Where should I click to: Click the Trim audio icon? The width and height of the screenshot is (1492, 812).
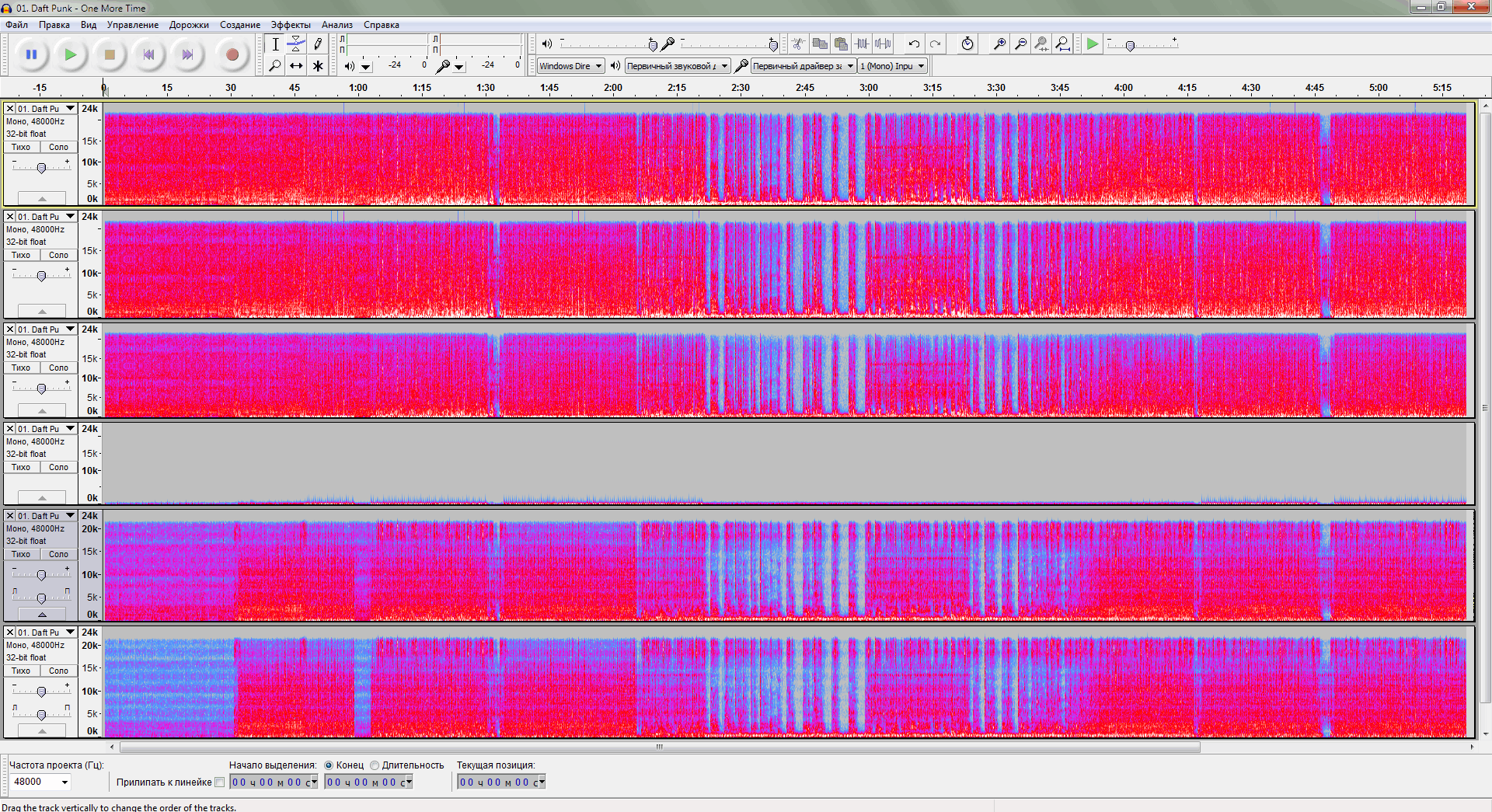pyautogui.click(x=862, y=44)
